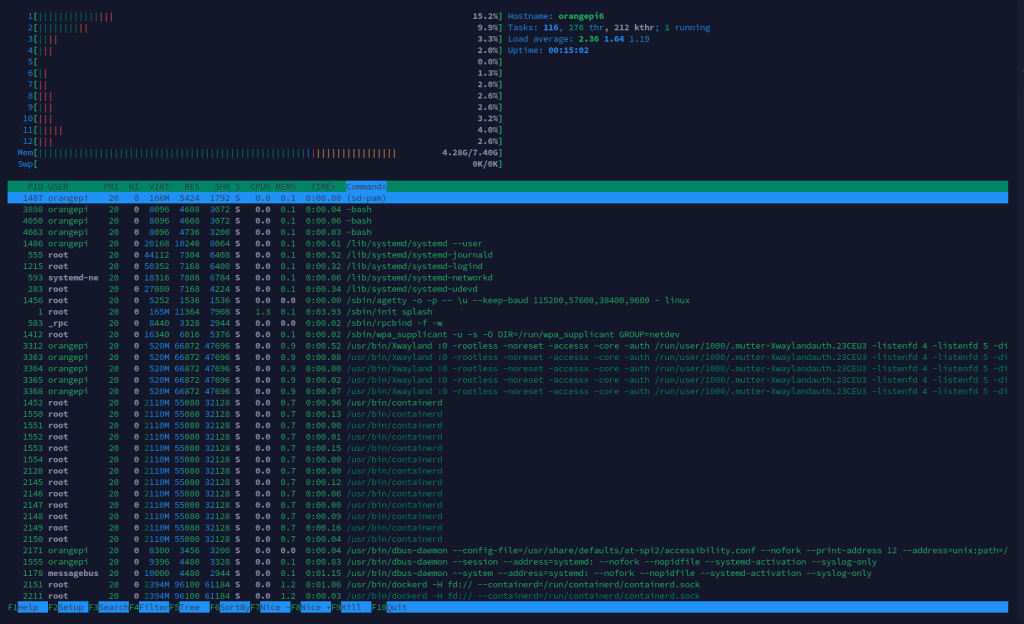Select the -bash process with PID 3898
The image size is (1024, 624).
(507, 210)
